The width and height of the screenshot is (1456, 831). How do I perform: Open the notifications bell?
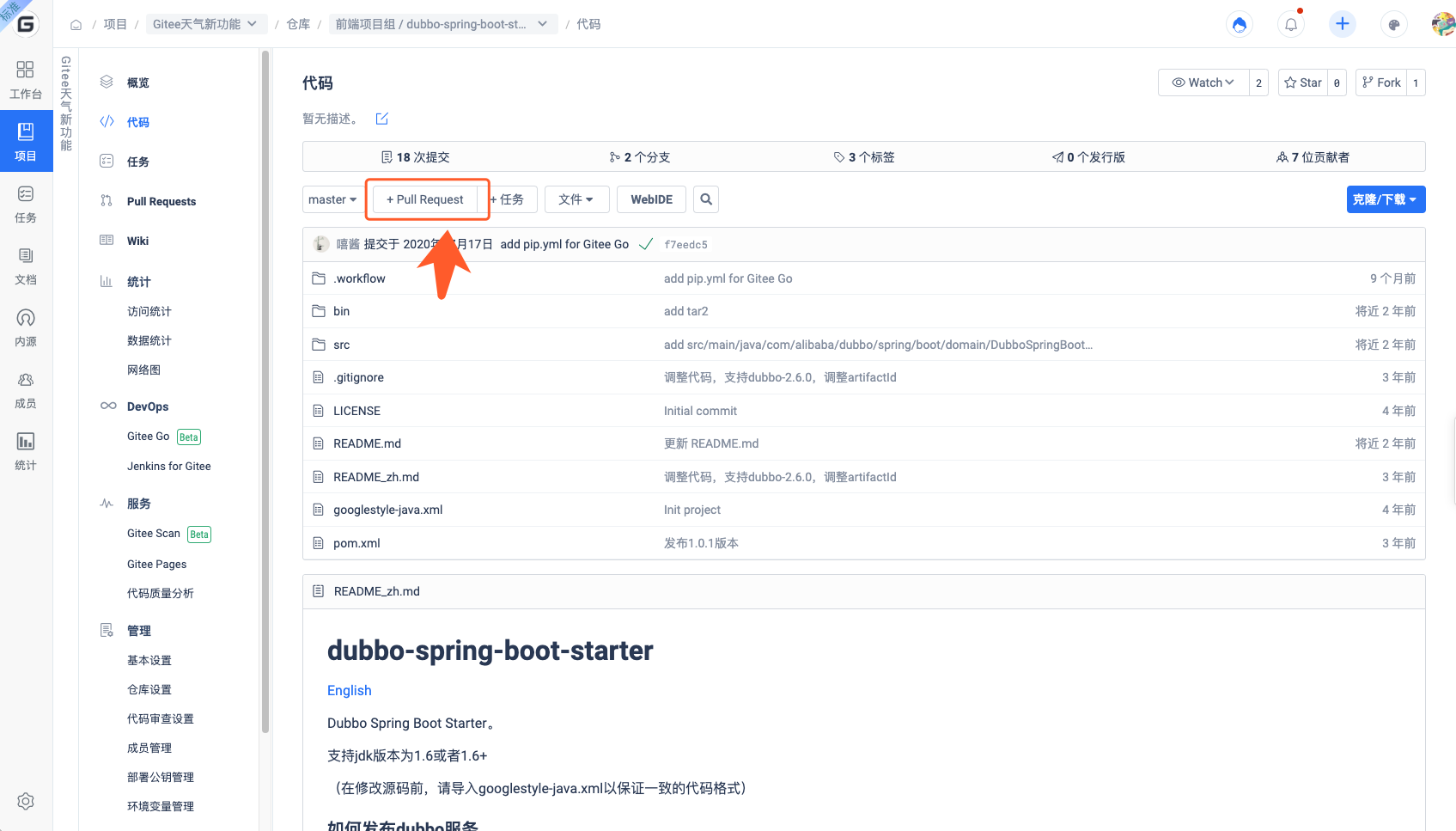[1291, 25]
